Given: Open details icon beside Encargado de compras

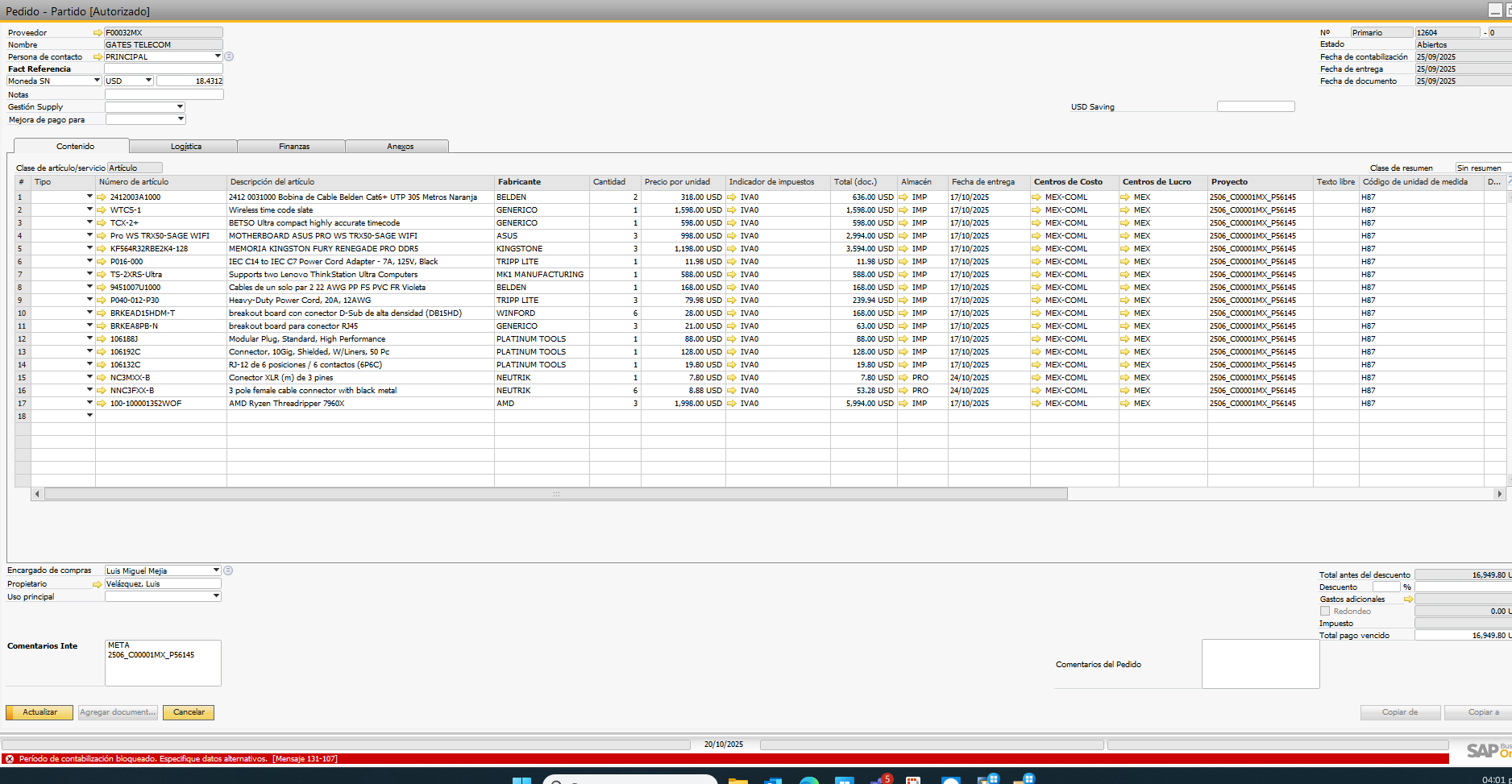Looking at the screenshot, I should [x=228, y=570].
